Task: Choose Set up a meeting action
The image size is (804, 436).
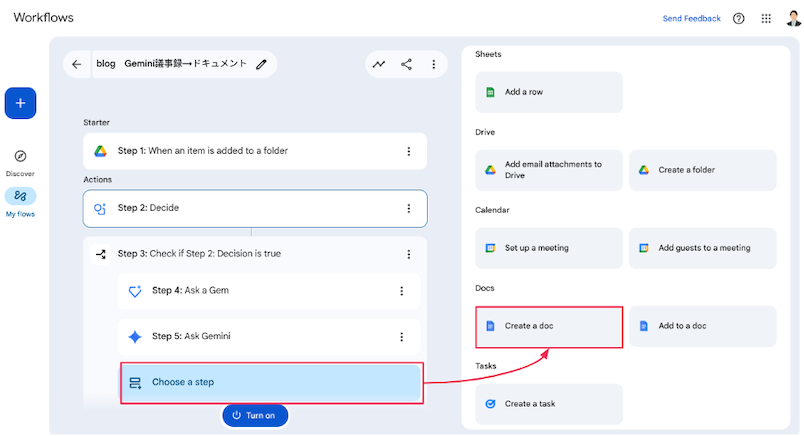Action: click(x=549, y=248)
